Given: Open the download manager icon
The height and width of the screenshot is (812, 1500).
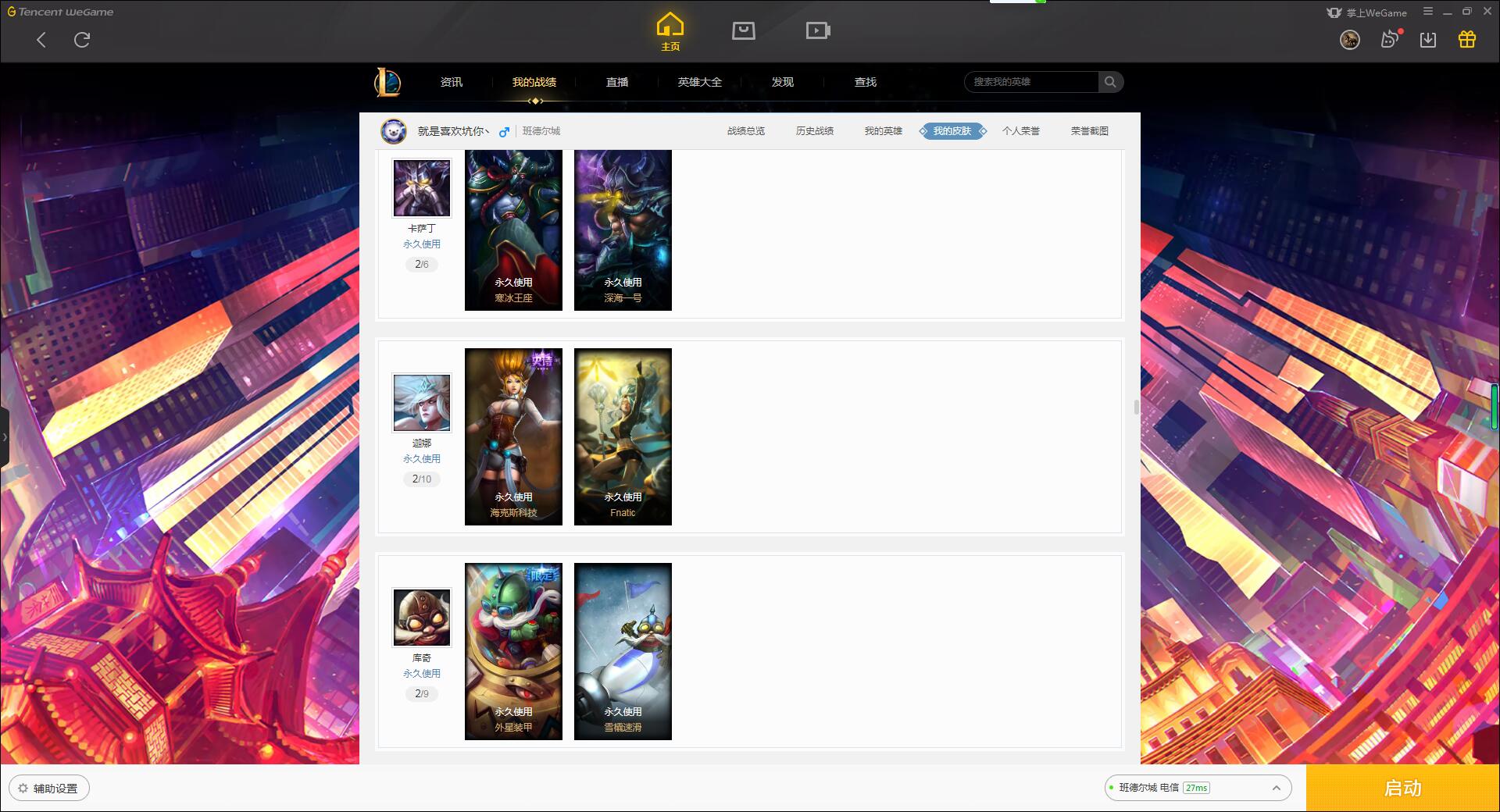Looking at the screenshot, I should [1428, 40].
